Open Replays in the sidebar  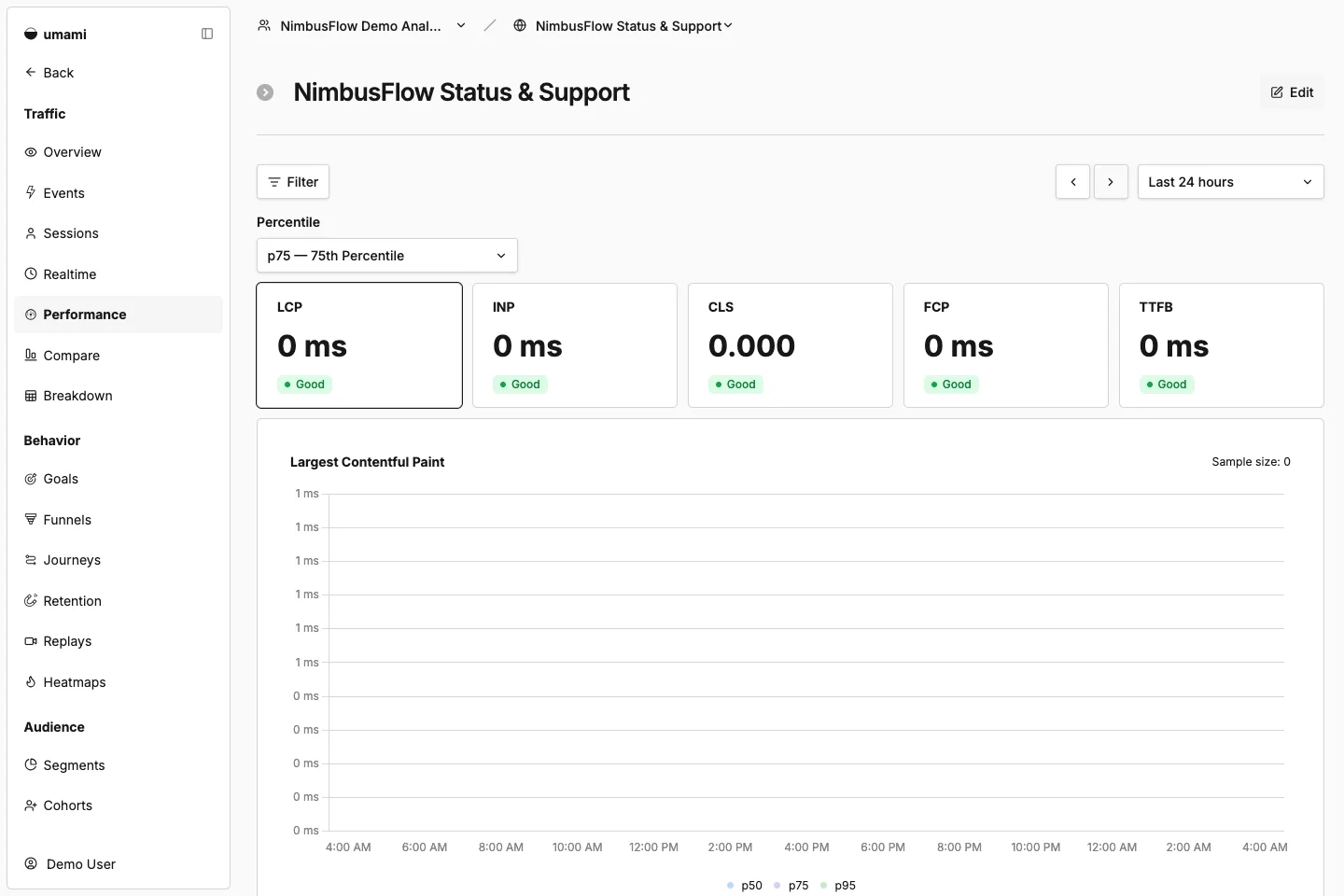point(119,641)
